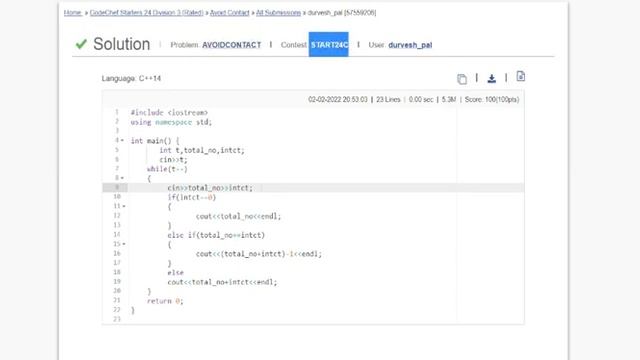Open the Avoid Contact breadcrumb link

[229, 13]
